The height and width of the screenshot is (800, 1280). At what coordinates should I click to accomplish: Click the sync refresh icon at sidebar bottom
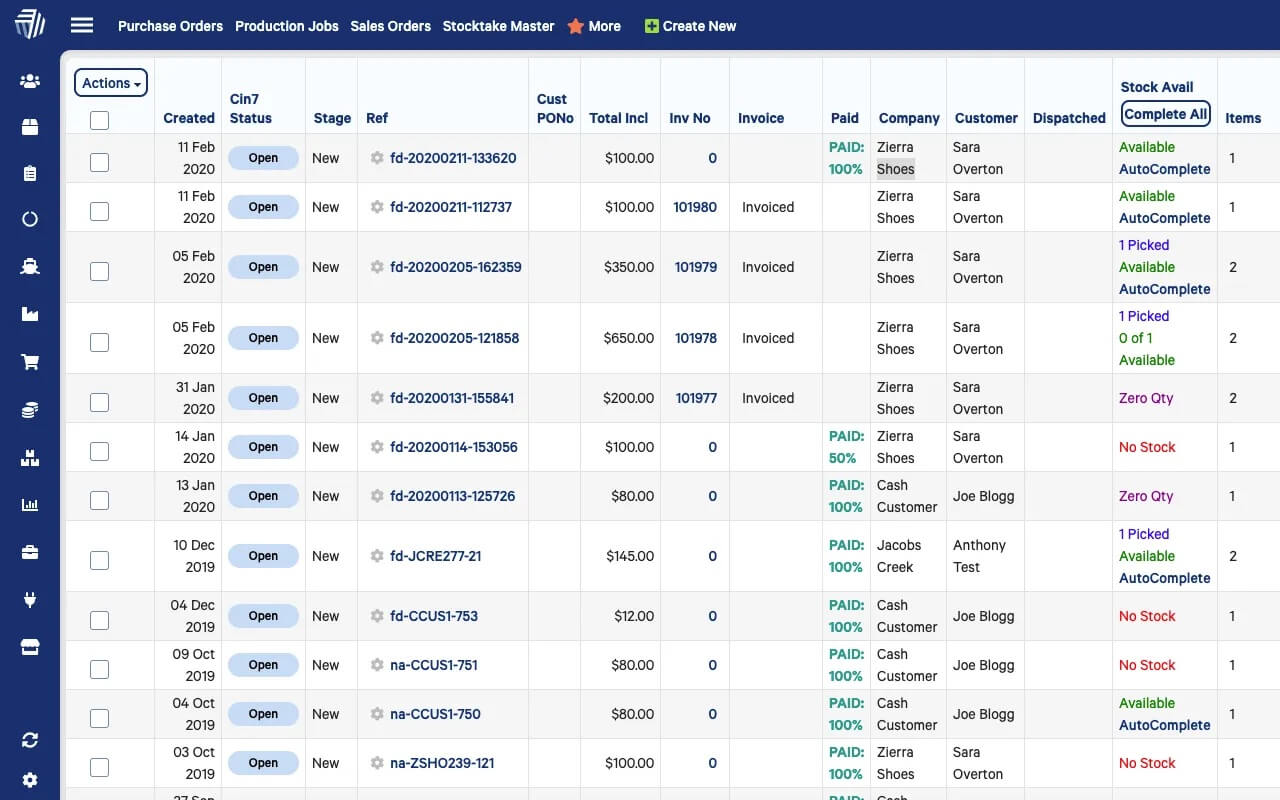point(30,740)
